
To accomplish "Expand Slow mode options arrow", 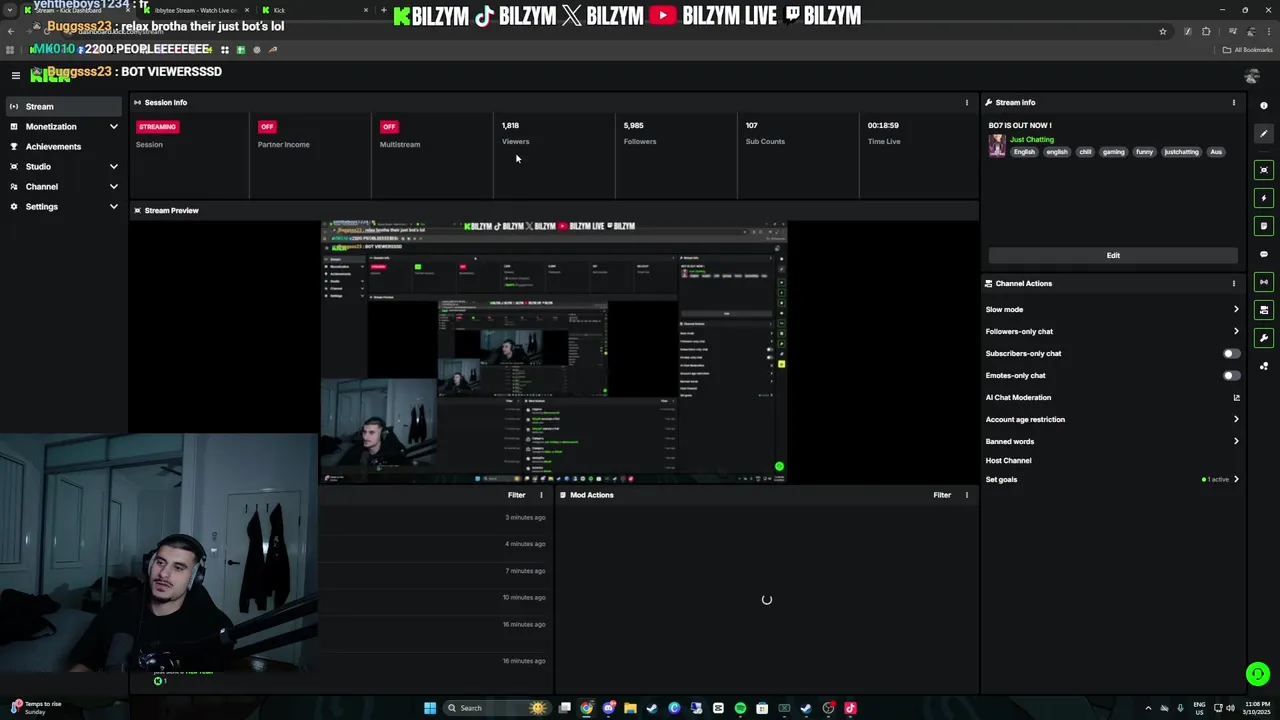I will (1236, 309).
